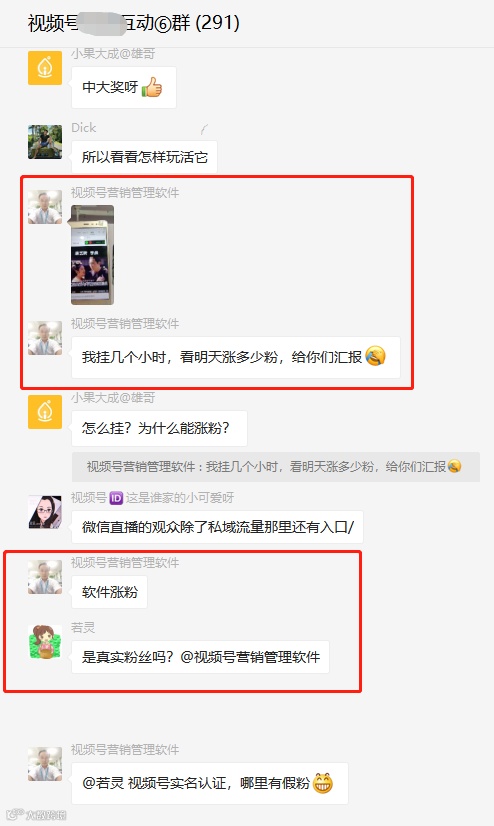Open the phone screenshot image thumbnail

pos(93,255)
